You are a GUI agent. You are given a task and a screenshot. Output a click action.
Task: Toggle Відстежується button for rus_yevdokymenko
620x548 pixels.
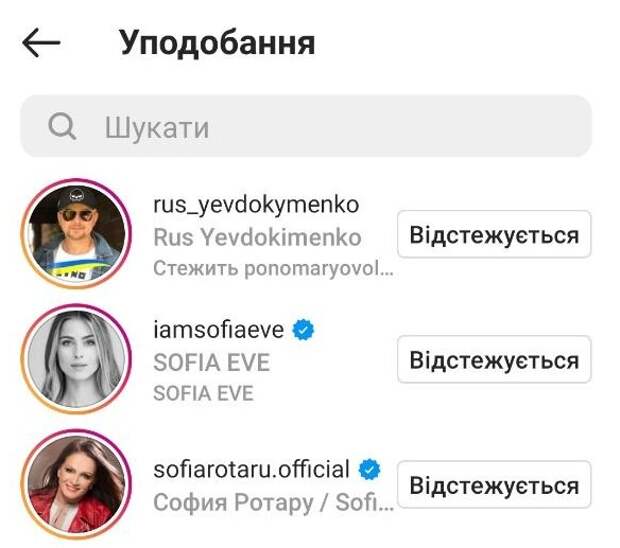click(x=494, y=234)
